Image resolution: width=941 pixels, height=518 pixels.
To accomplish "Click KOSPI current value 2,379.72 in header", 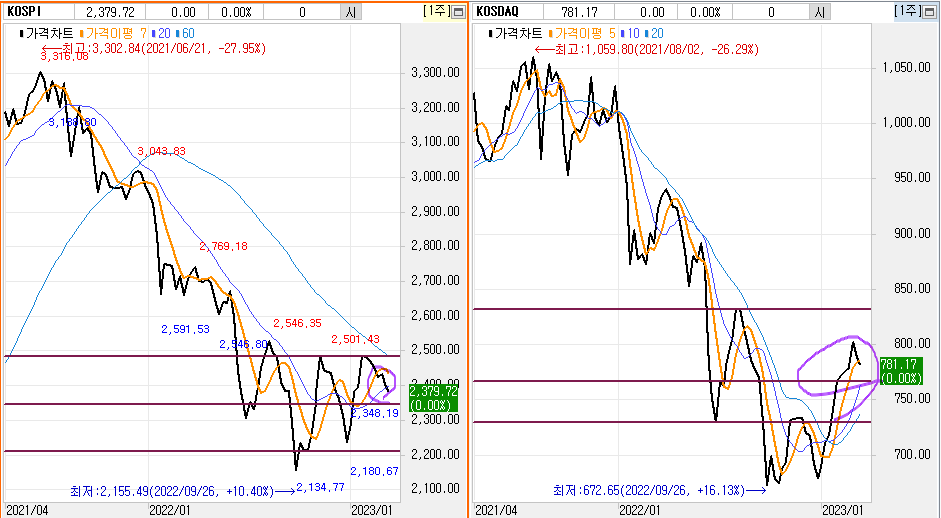I will tap(110, 12).
